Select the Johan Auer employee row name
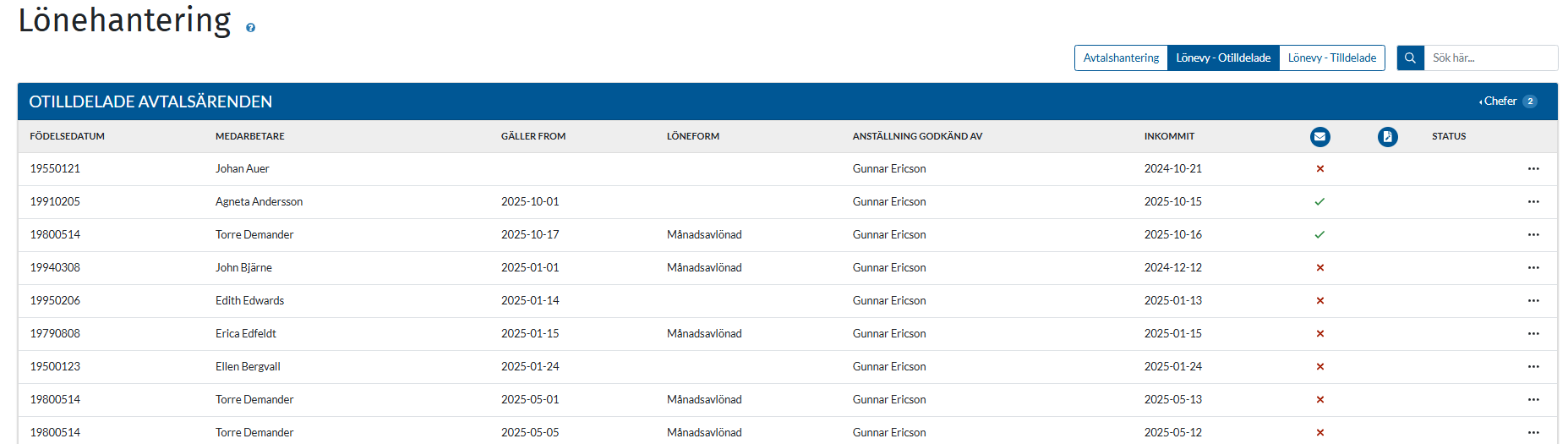Screen dimensions: 1568x444 coord(242,169)
